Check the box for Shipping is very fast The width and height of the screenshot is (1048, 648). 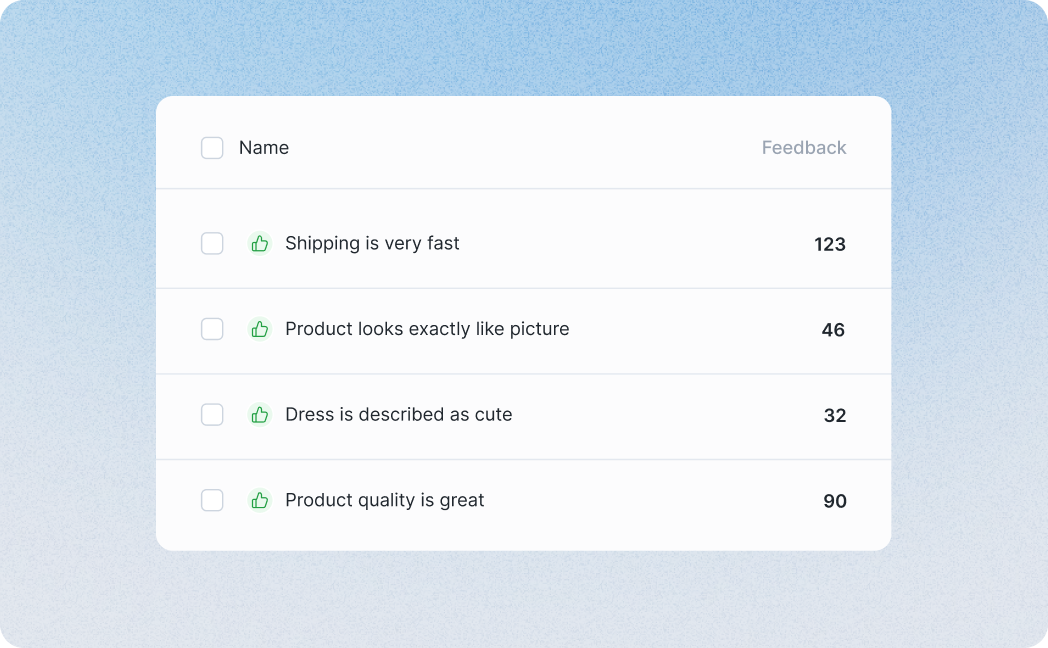click(212, 244)
